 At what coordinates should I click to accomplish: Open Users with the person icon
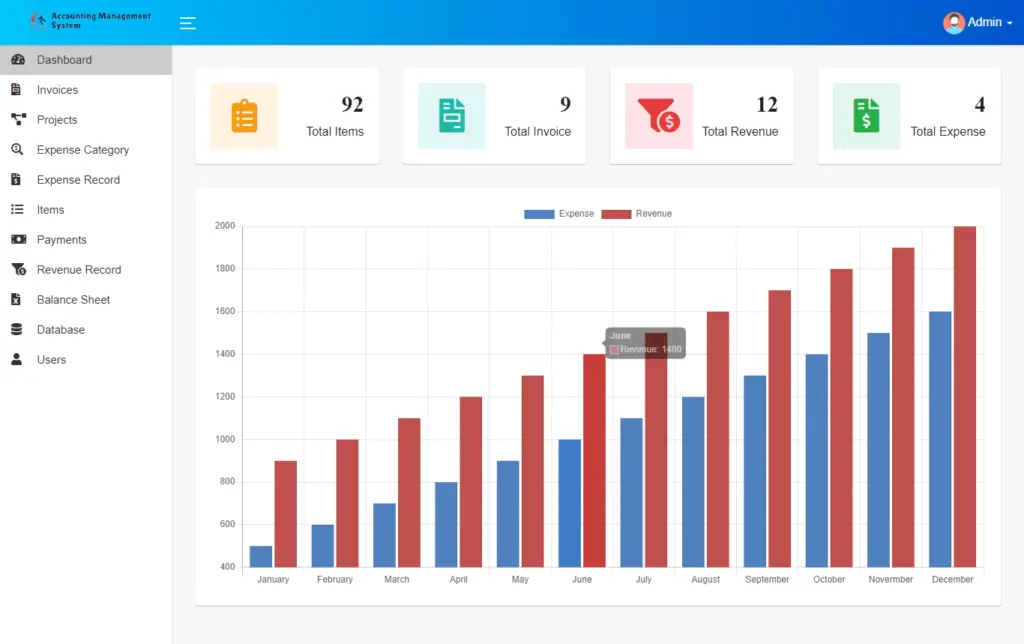16,359
